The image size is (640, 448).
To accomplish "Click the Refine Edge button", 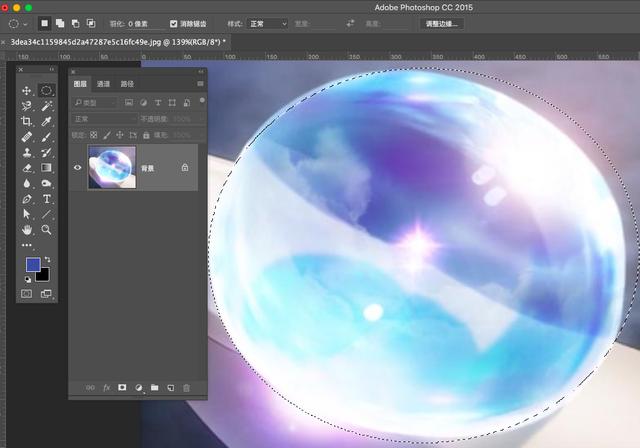I will [442, 24].
